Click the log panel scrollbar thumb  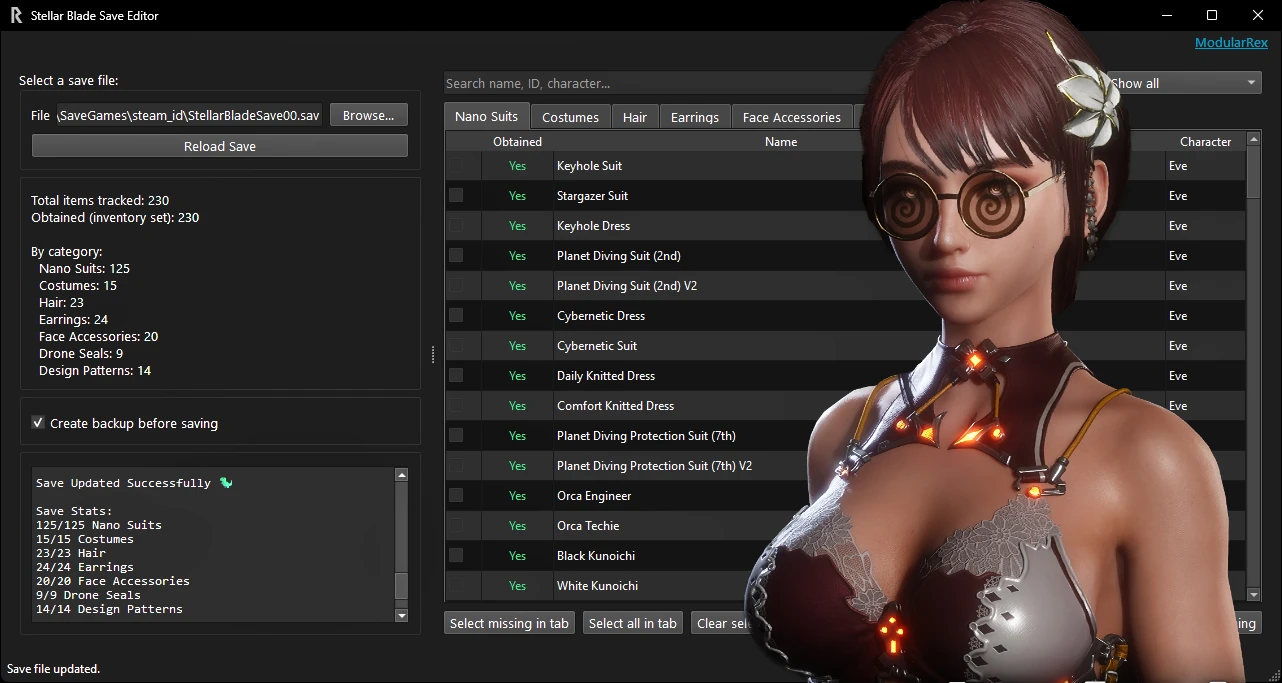(402, 585)
